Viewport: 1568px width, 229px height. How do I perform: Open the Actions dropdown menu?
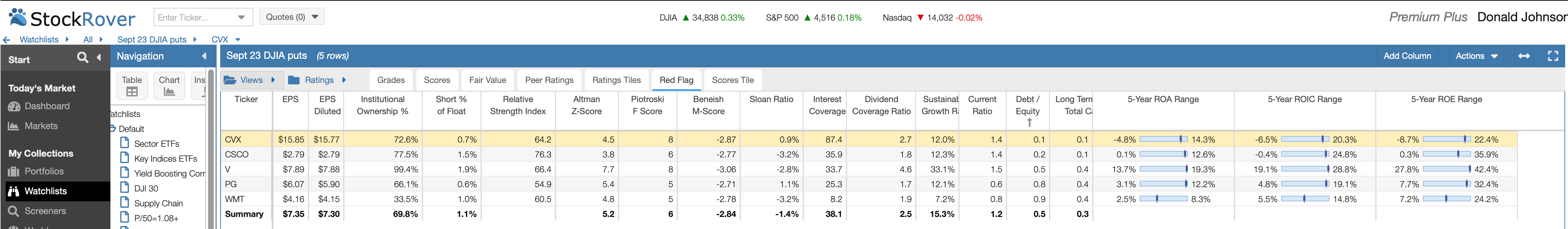pyautogui.click(x=1476, y=56)
